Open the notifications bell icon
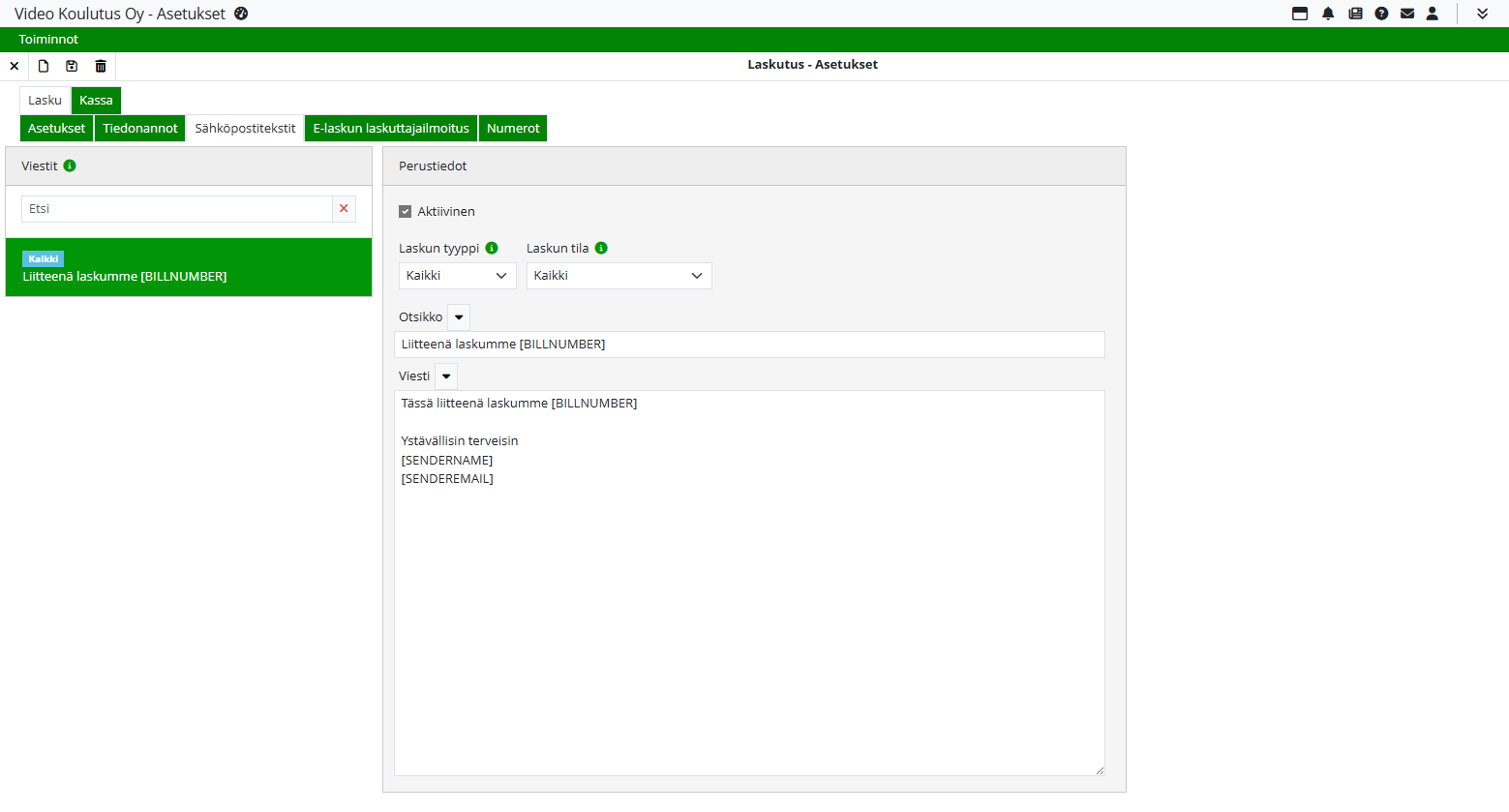Viewport: 1509px width, 812px height. click(1328, 14)
